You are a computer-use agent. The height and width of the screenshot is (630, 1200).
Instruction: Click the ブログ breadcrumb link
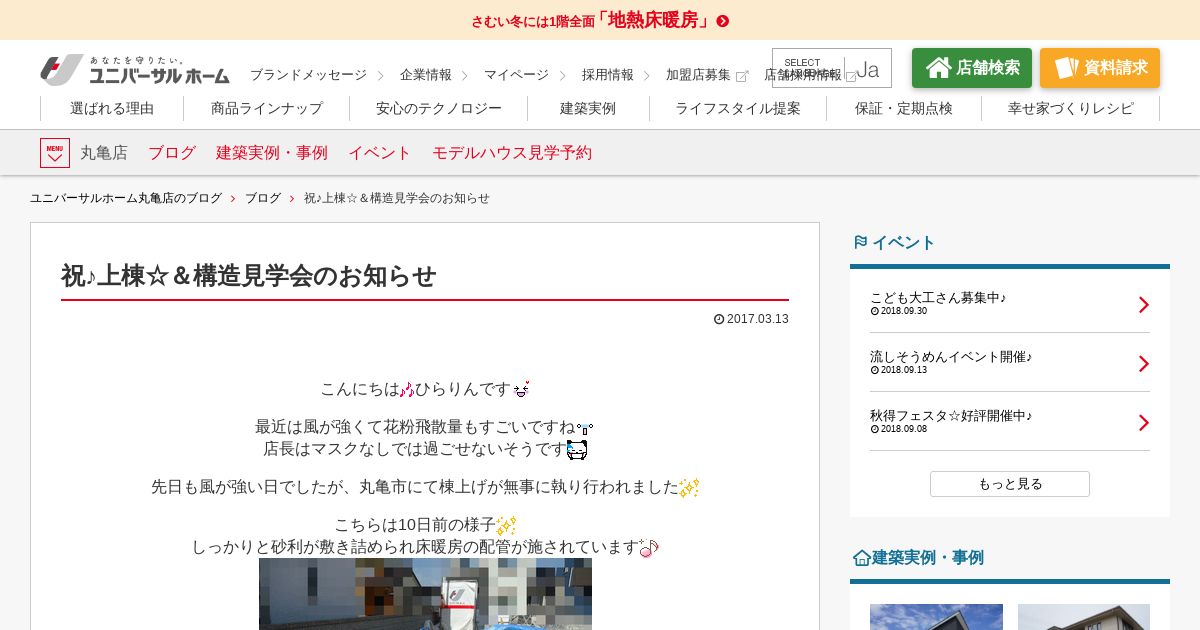(263, 198)
